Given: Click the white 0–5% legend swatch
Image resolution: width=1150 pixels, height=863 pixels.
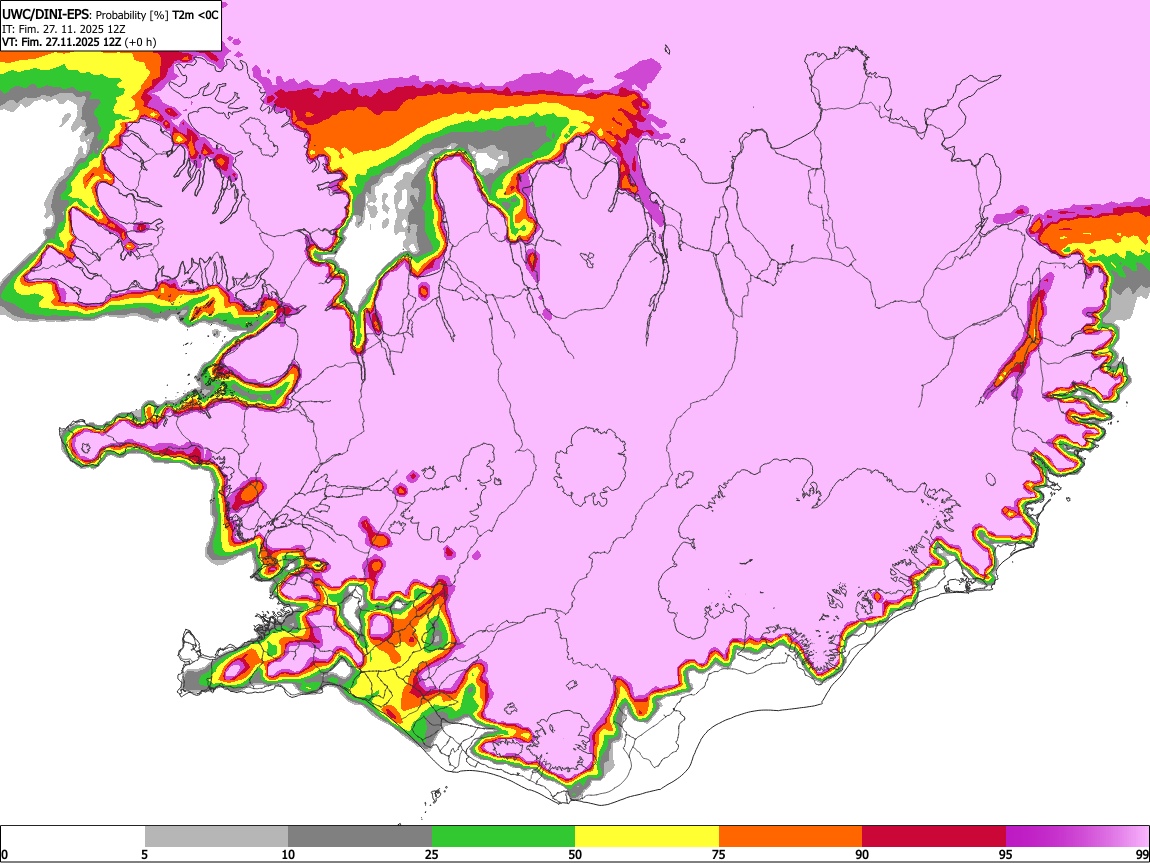Looking at the screenshot, I should tap(73, 837).
